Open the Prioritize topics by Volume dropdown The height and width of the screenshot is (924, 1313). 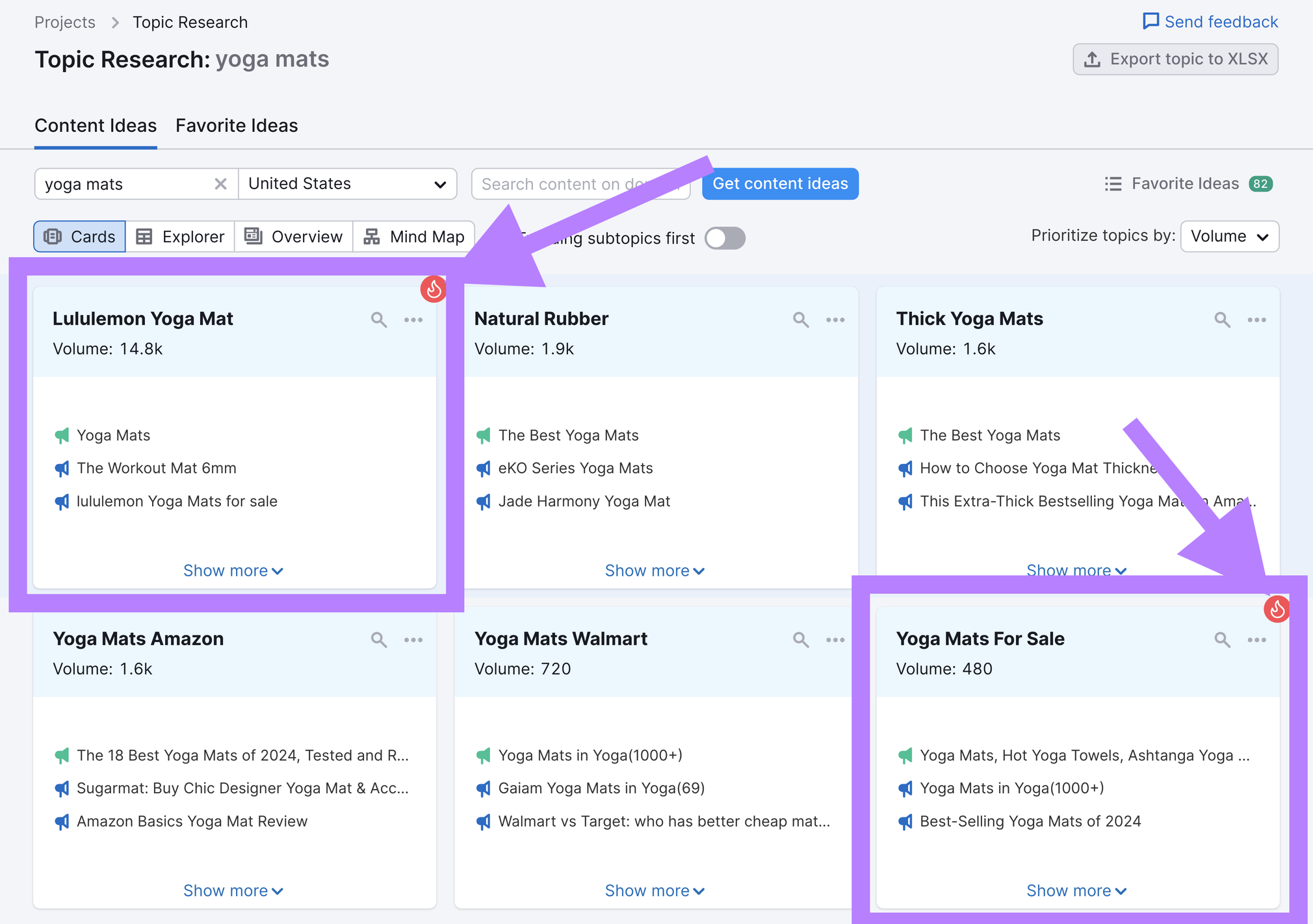tap(1228, 236)
